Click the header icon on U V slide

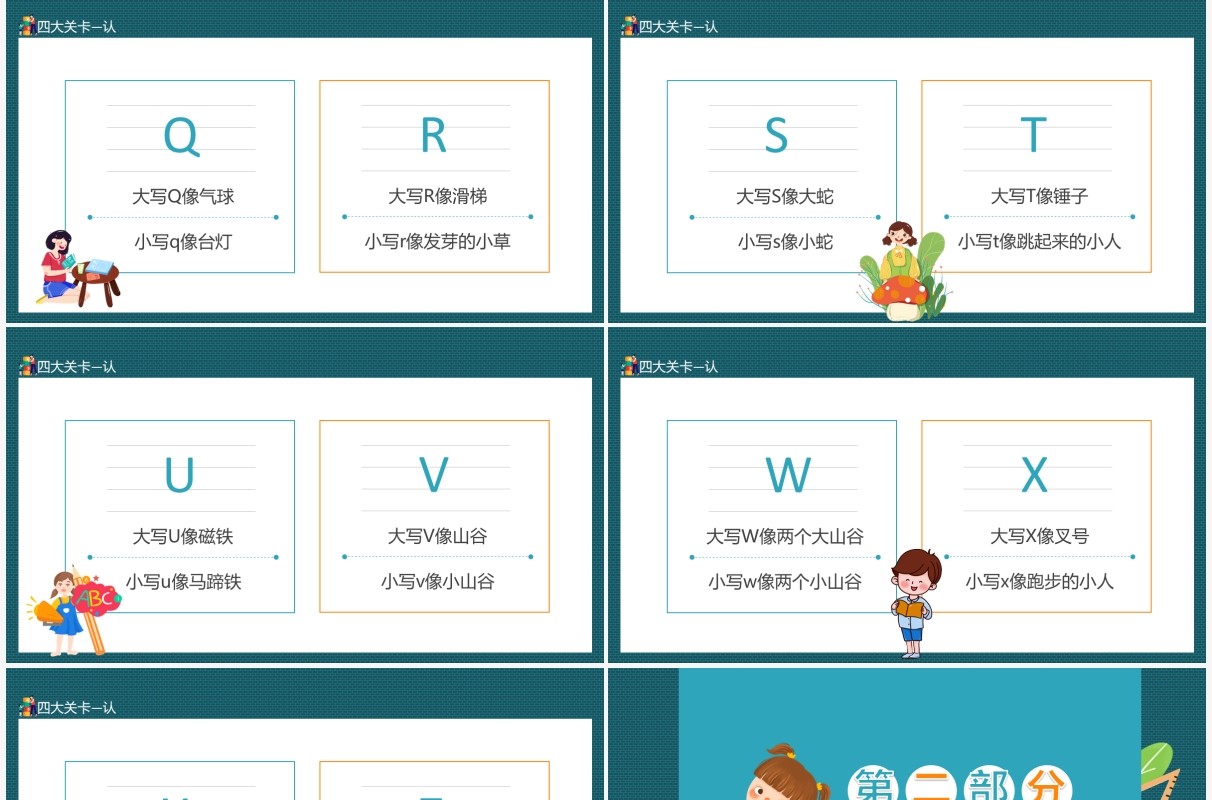coord(28,366)
